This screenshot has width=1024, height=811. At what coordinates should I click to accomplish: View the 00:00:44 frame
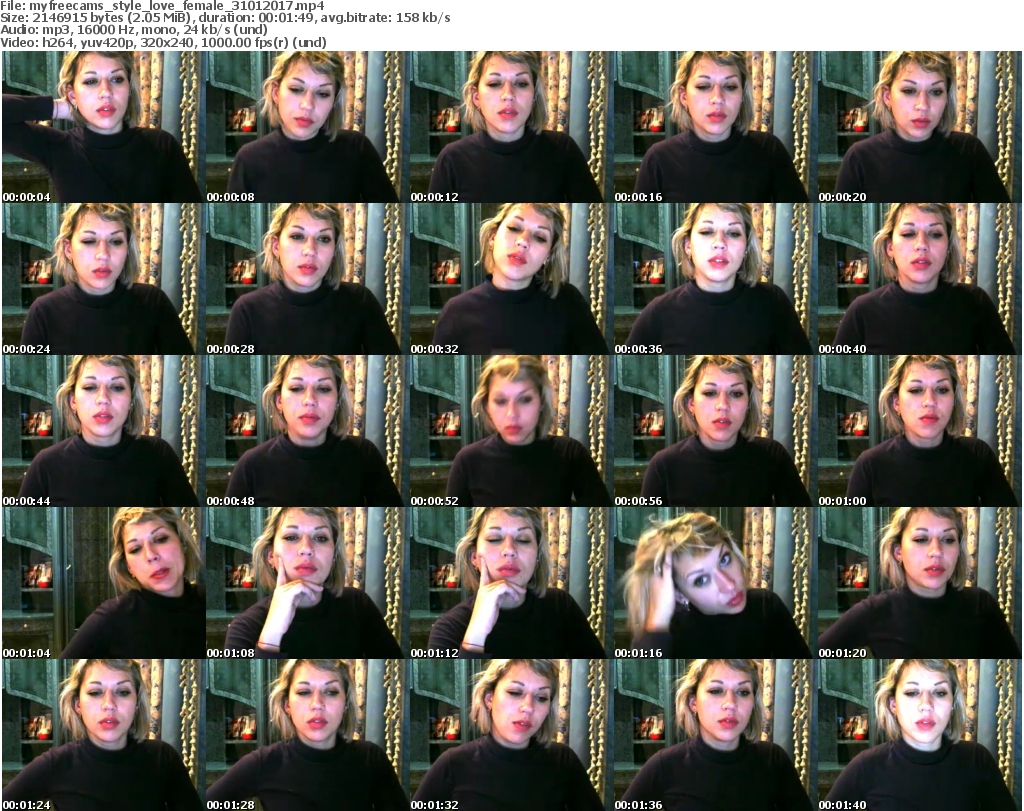[103, 431]
